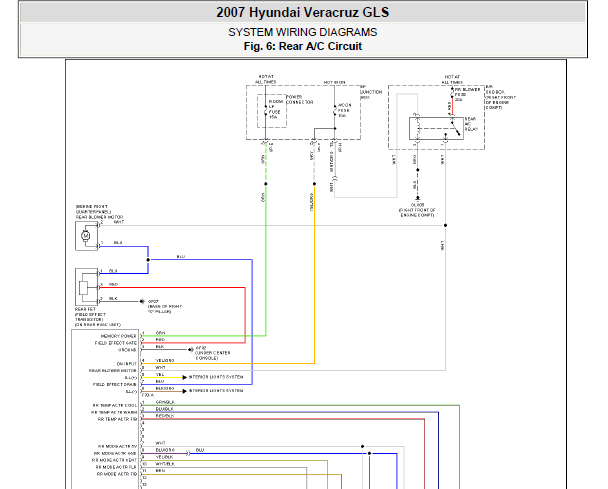Click the 'MEMORY POWER' pin label
Viewport: 608px width, 489px height.
click(119, 336)
